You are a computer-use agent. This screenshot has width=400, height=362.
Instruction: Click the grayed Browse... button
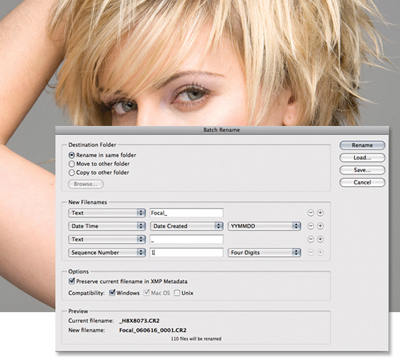point(86,184)
